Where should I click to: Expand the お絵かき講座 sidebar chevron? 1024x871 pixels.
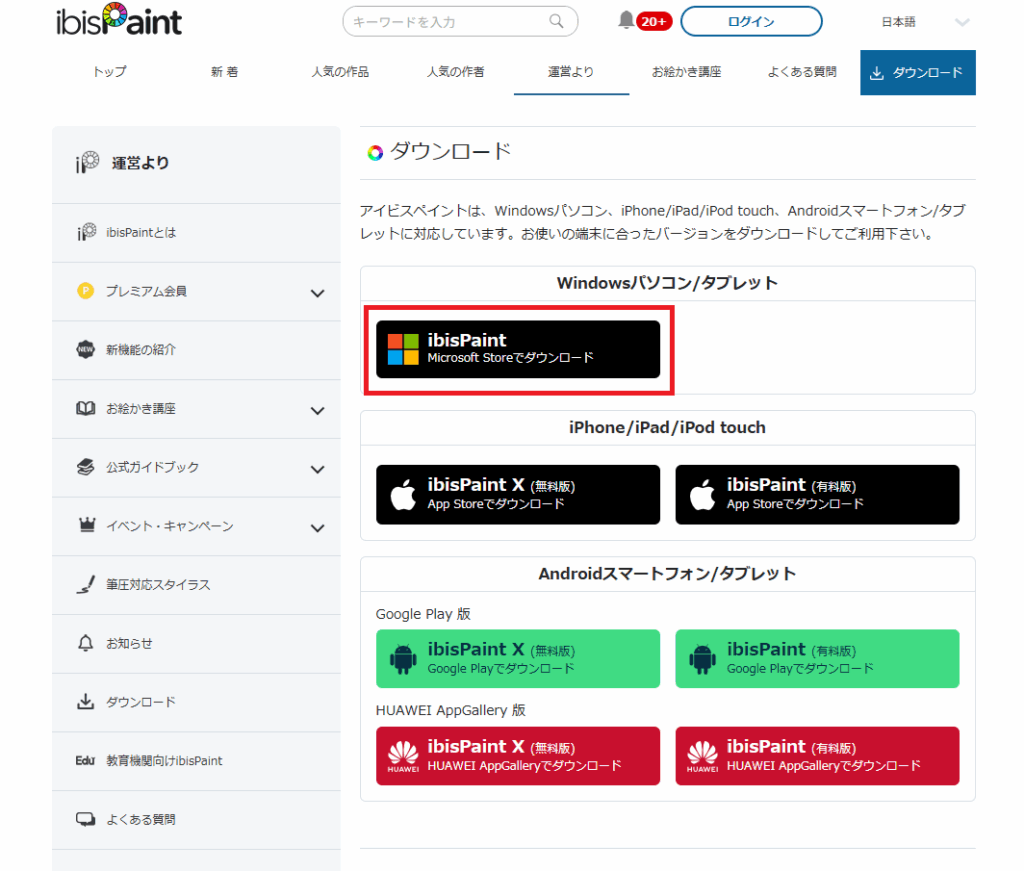pos(317,411)
